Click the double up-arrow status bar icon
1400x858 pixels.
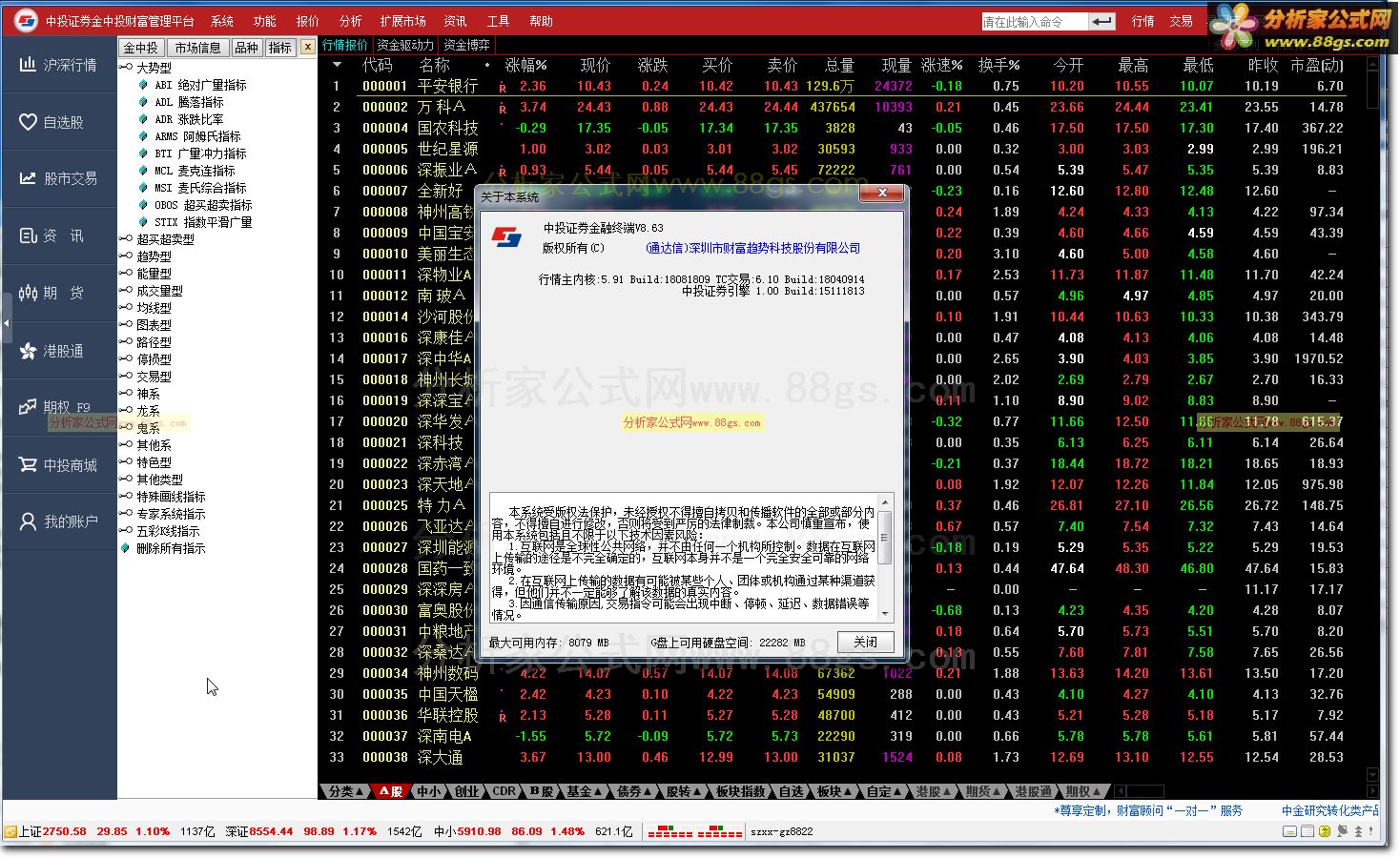(x=1358, y=831)
